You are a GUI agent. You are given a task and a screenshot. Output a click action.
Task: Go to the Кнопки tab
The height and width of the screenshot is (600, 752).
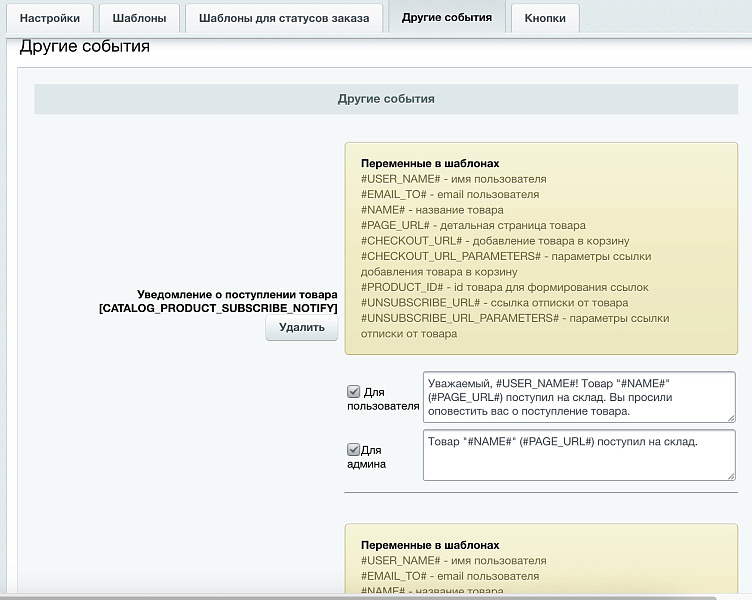click(x=544, y=18)
